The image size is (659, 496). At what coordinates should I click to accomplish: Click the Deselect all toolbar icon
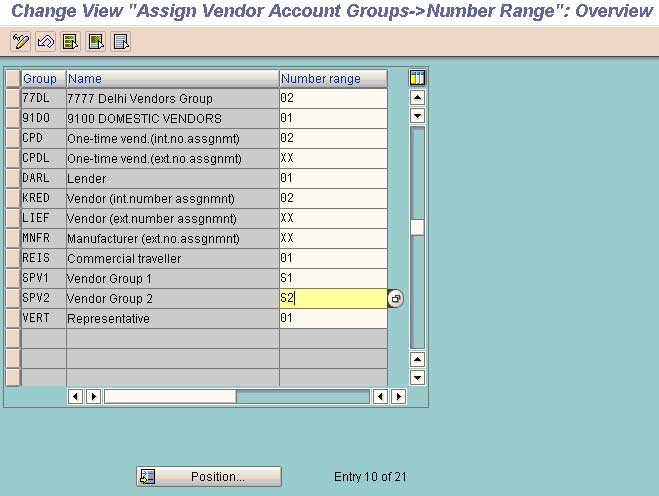point(121,42)
